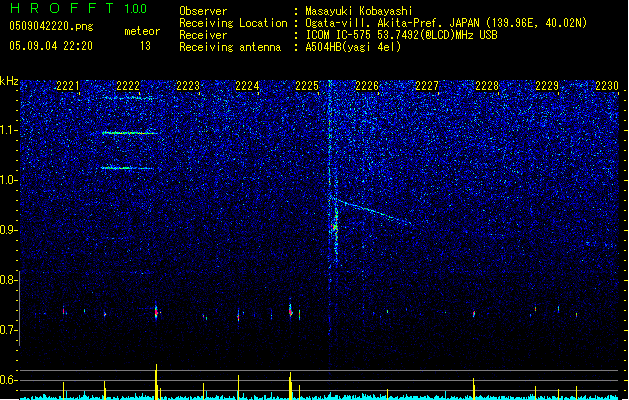Click the 2230 time marker

[607, 86]
